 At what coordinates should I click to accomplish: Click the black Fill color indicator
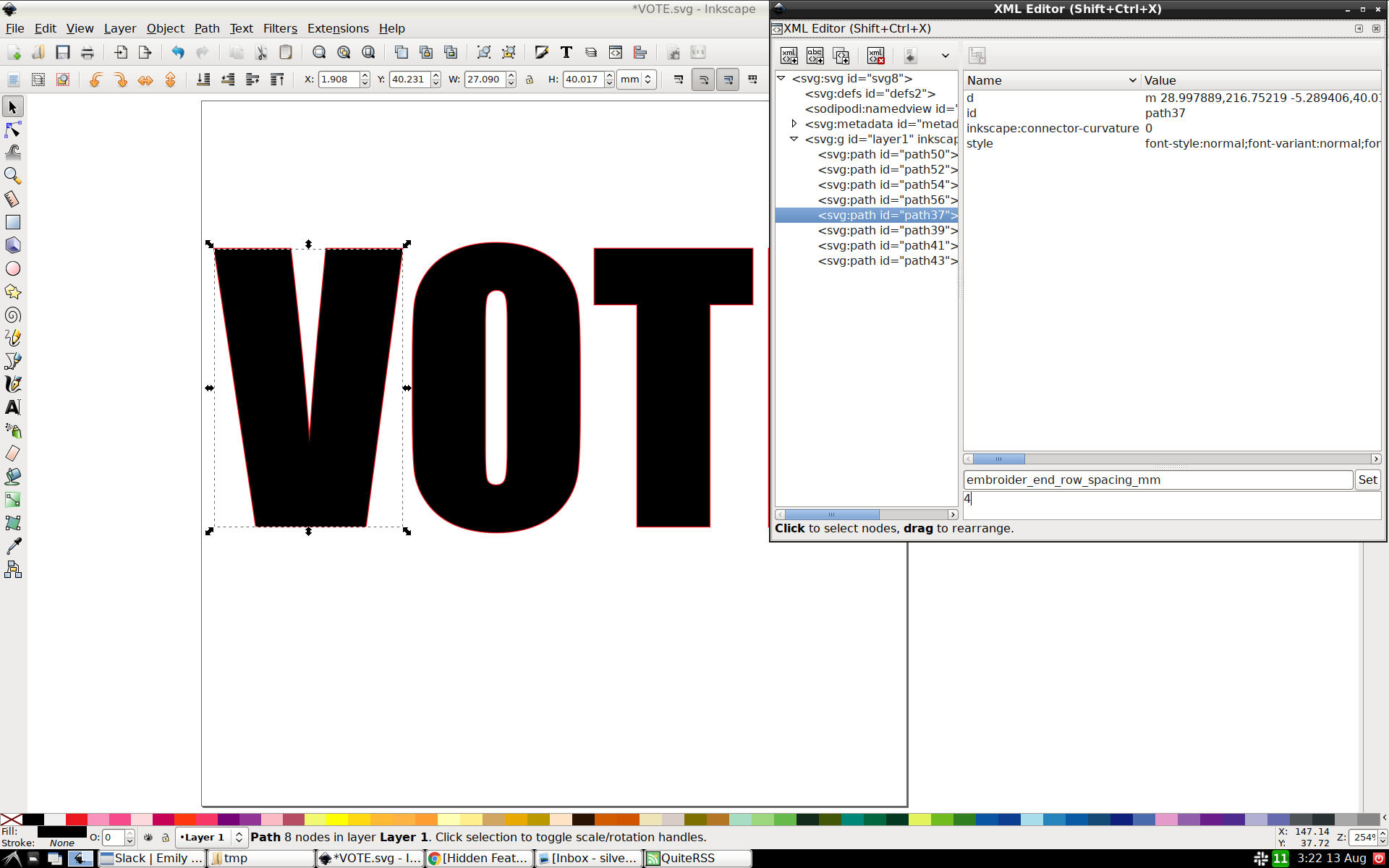point(61,832)
